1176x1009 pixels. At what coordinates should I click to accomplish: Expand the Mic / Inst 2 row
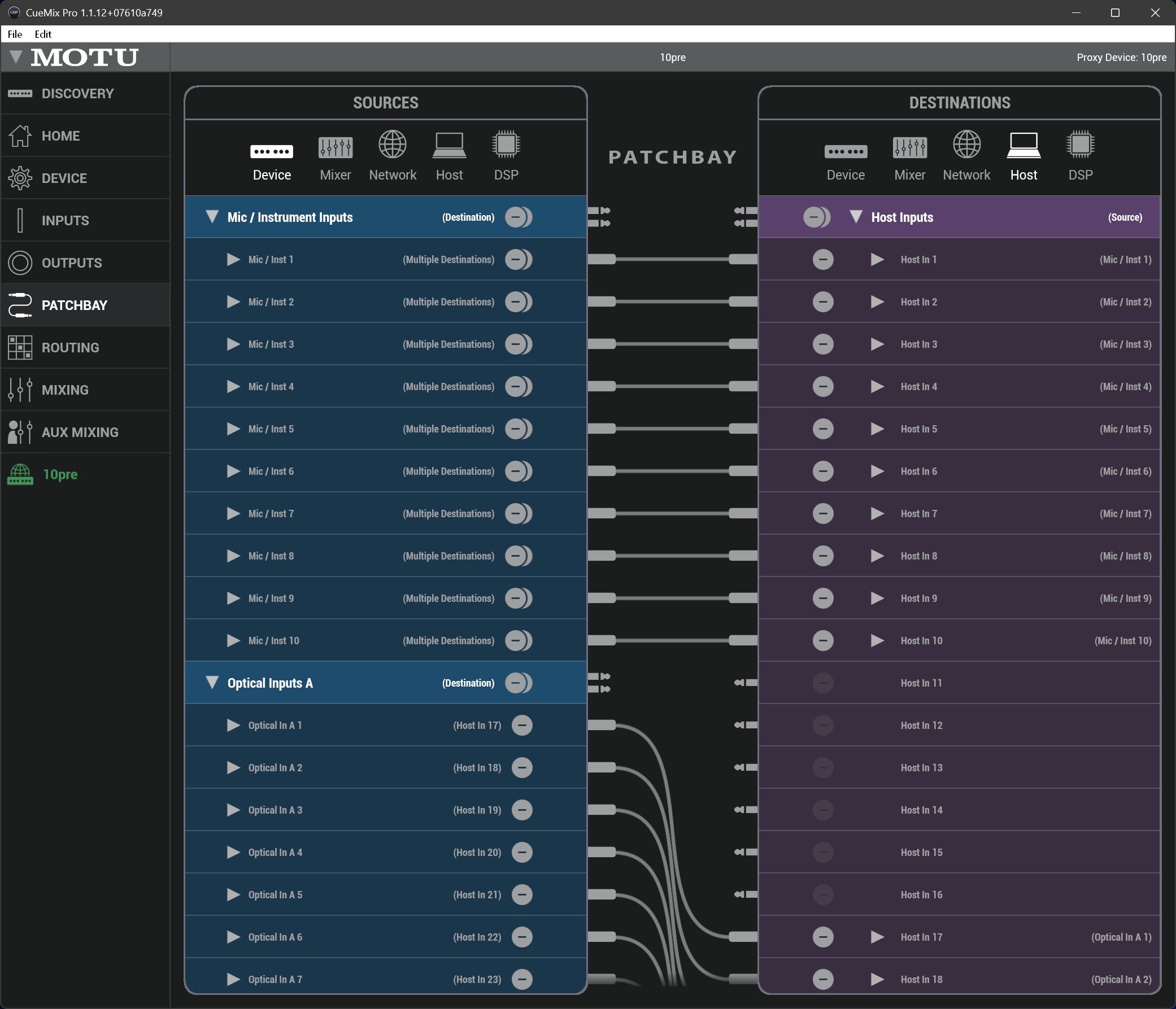coord(233,302)
